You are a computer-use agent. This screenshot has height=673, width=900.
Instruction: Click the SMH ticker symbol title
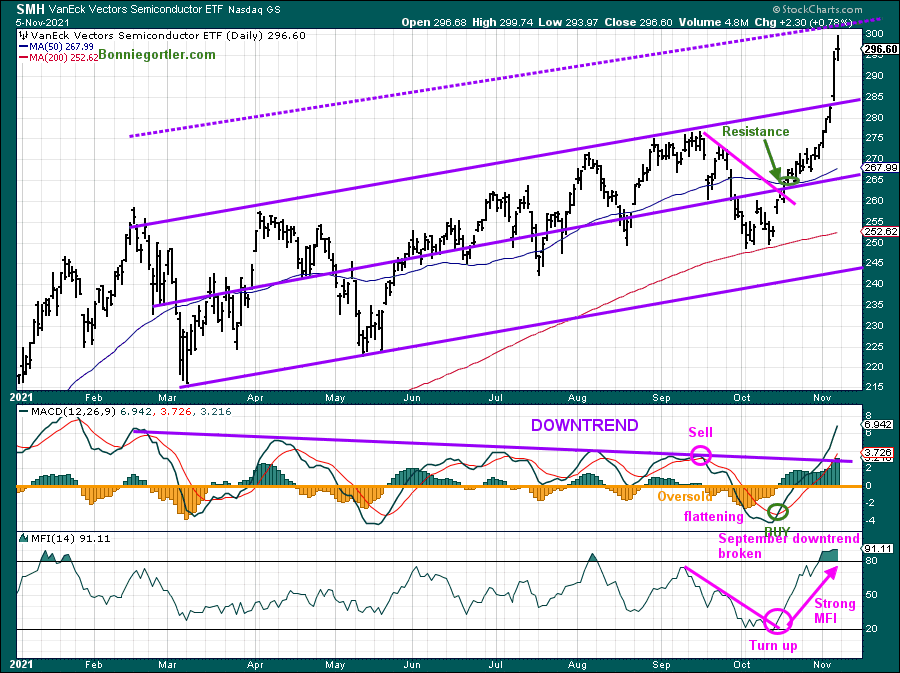(30, 9)
